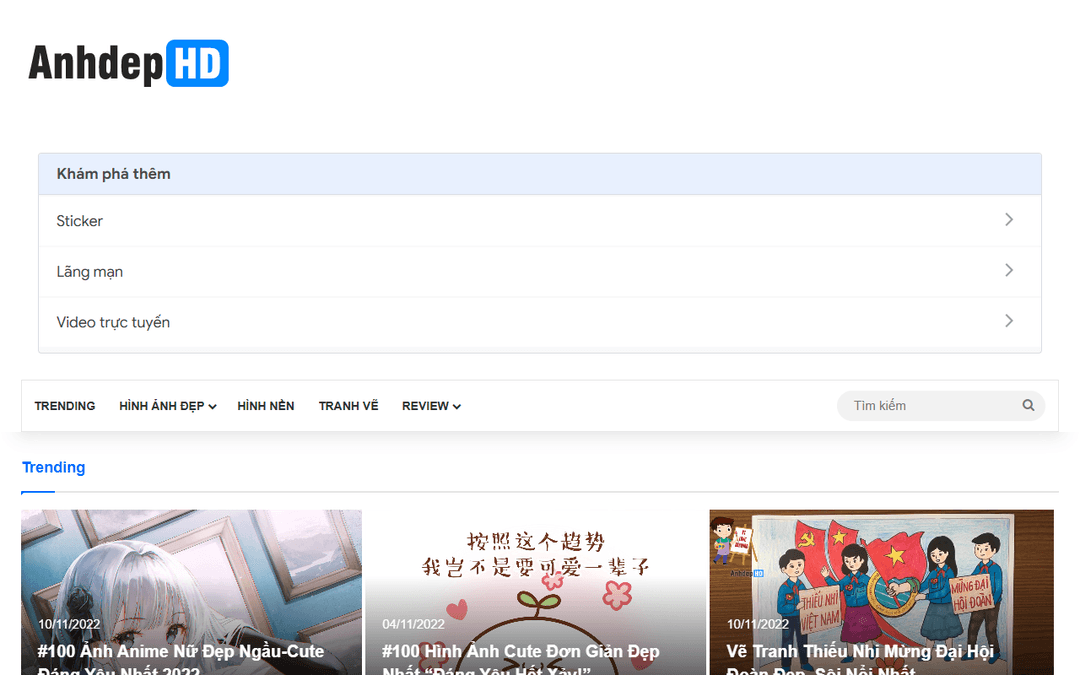Open the TRENDING menu item

[65, 406]
